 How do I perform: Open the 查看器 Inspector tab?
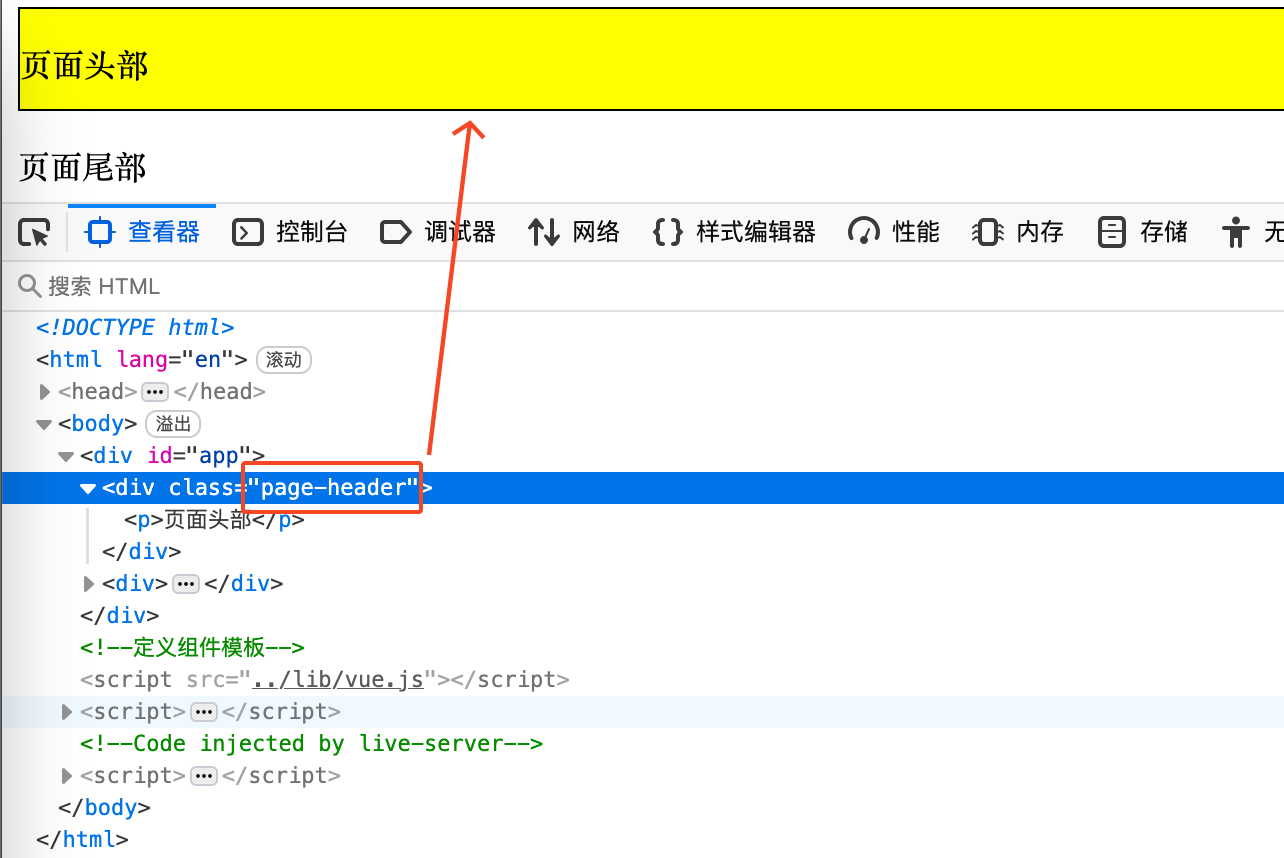coord(143,233)
